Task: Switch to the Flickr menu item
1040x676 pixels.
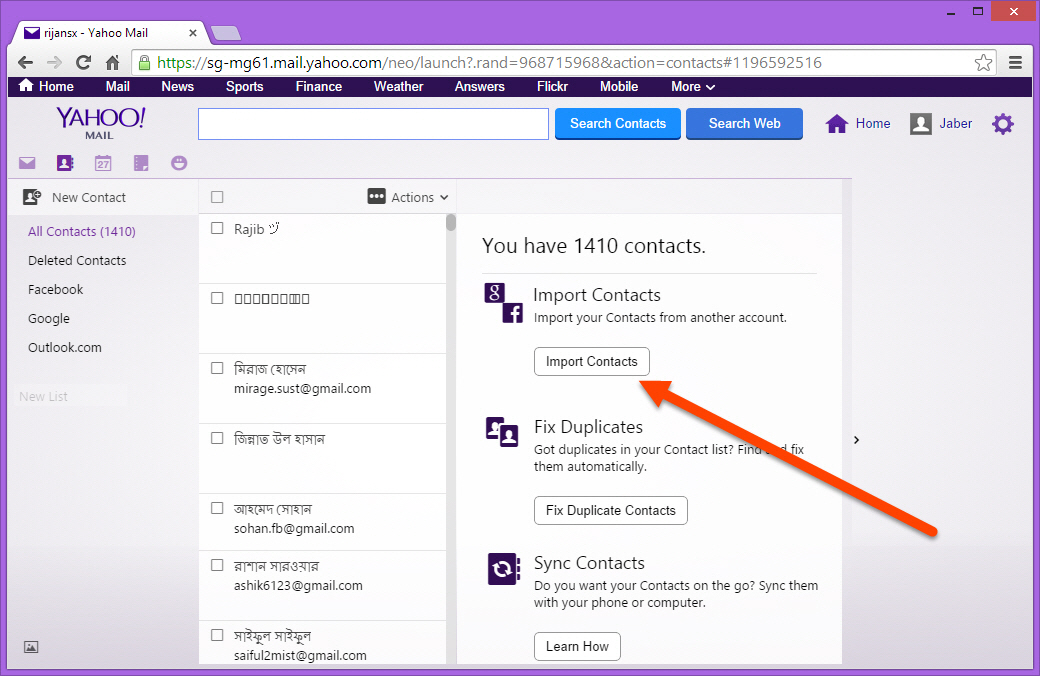Action: tap(552, 87)
